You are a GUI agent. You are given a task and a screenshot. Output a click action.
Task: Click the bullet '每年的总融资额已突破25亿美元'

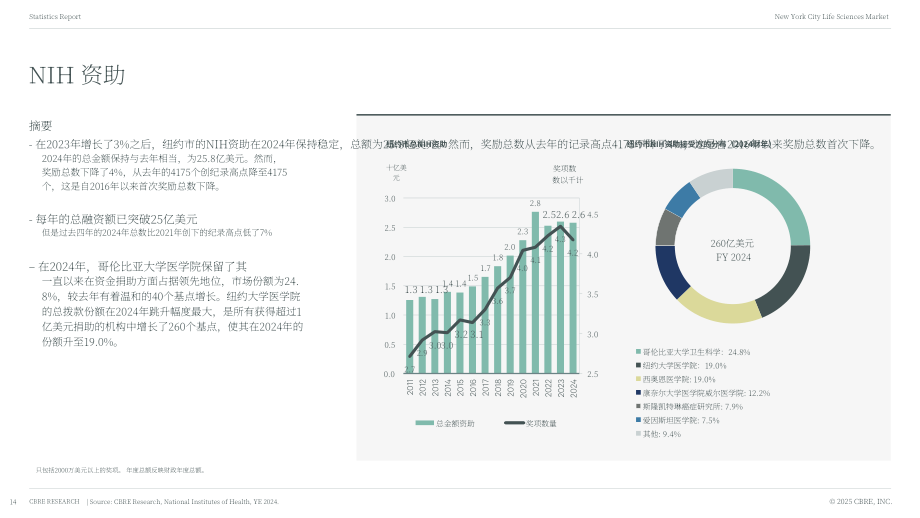point(116,219)
